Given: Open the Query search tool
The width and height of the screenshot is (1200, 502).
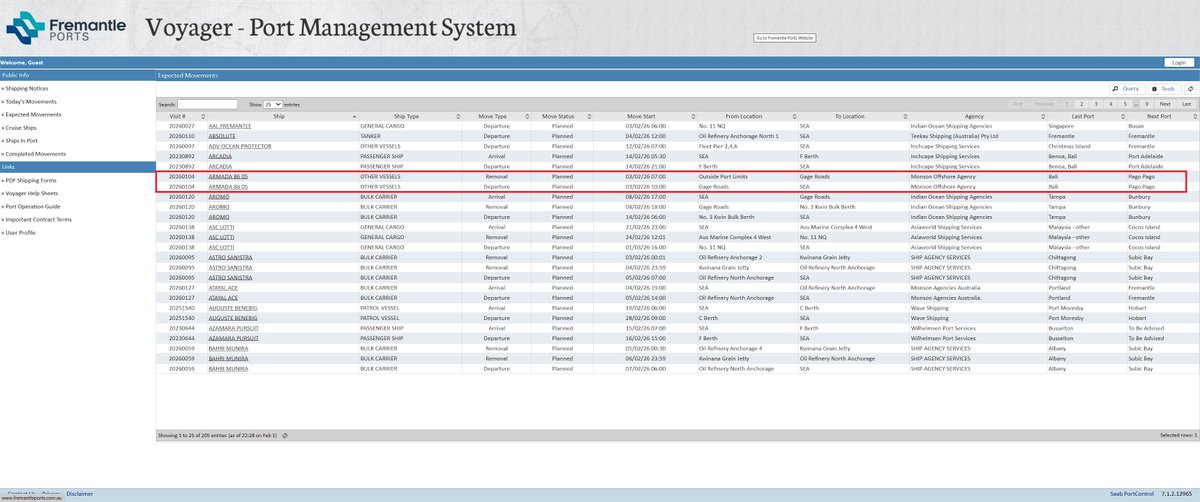Looking at the screenshot, I should tap(1125, 88).
